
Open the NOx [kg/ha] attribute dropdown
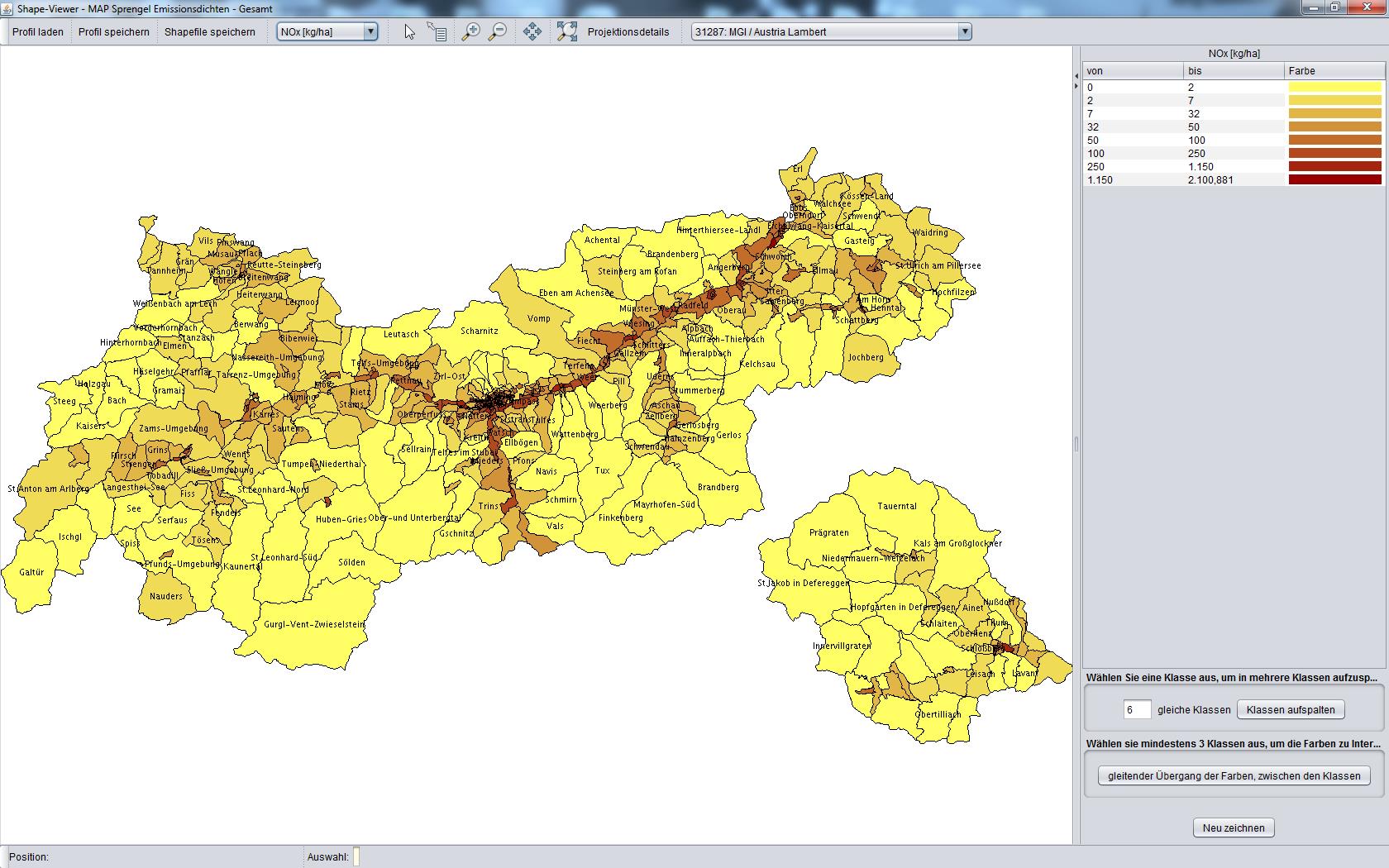[x=370, y=32]
